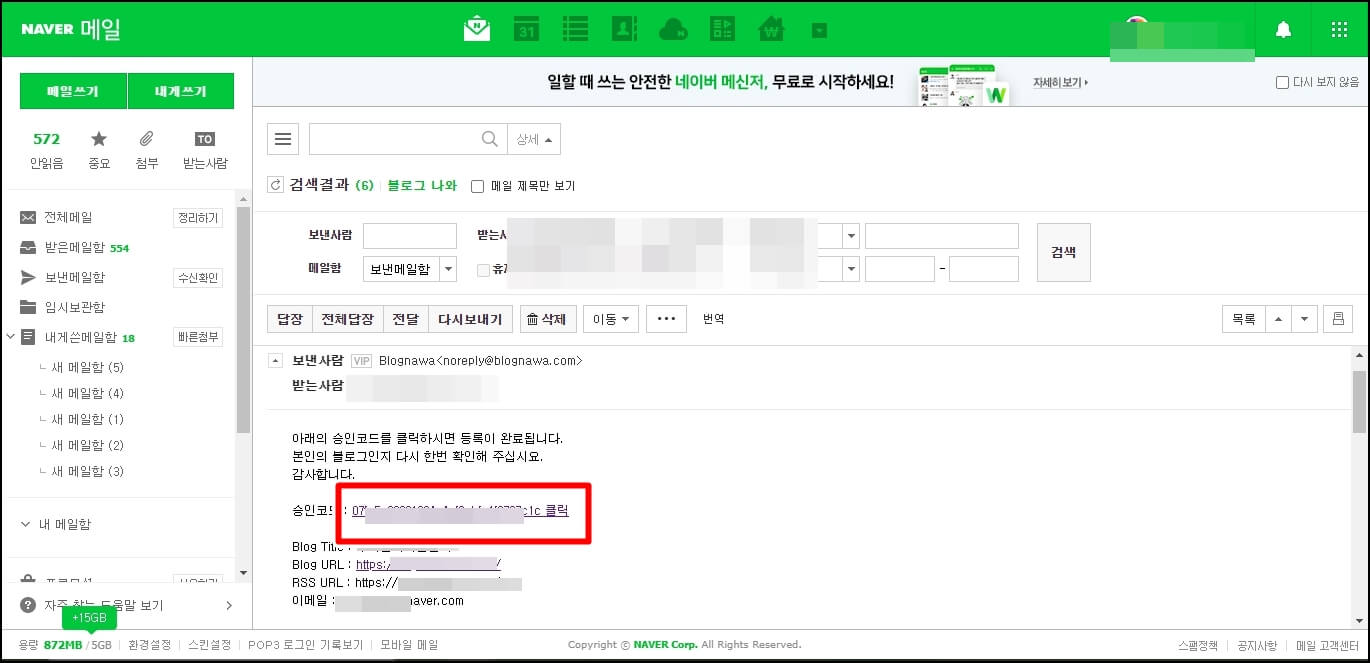
Task: Open the 보낸메일함 mailbox dropdown
Action: [409, 269]
